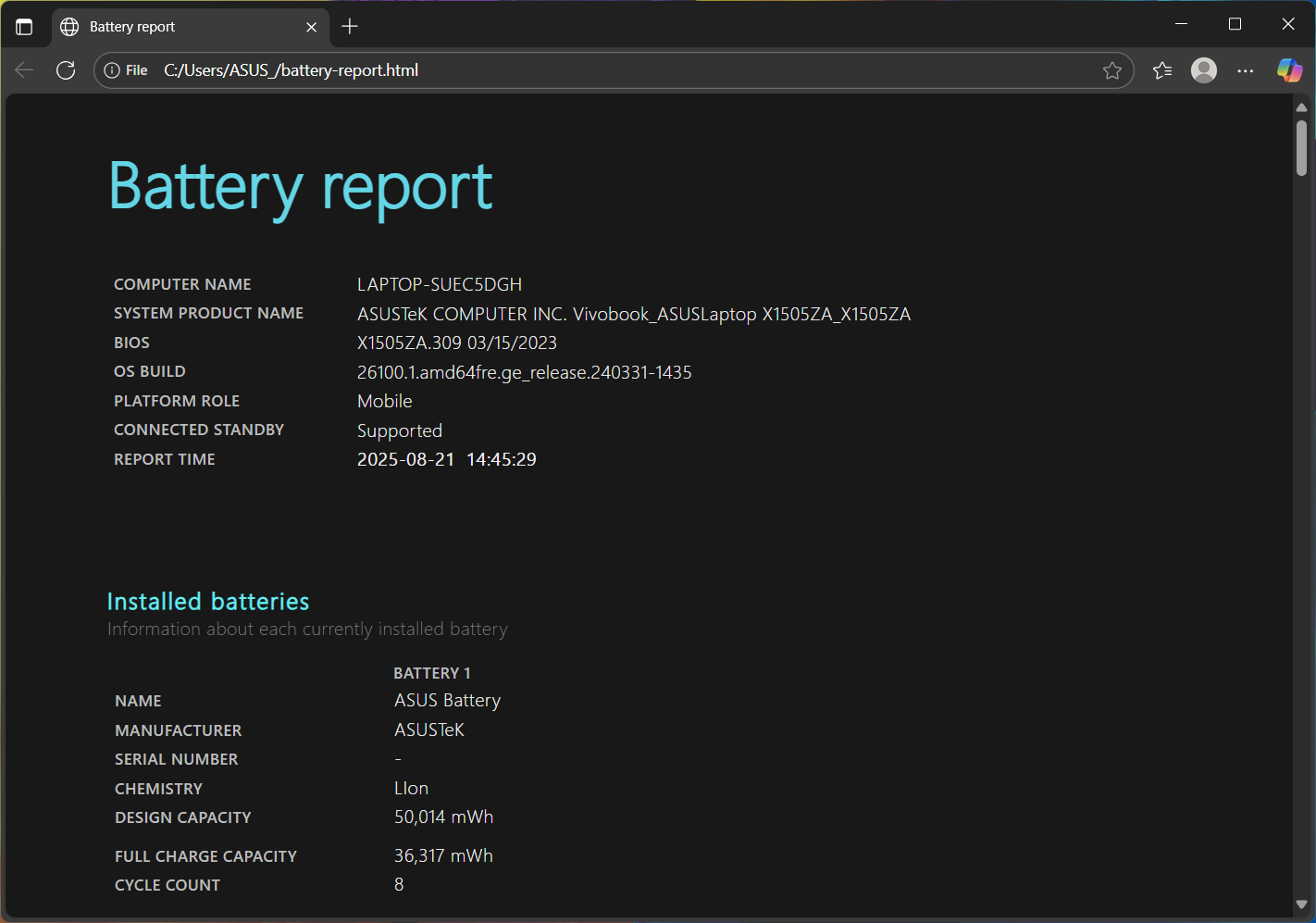Select the MANUFACTURER label
The width and height of the screenshot is (1316, 923).
(179, 730)
